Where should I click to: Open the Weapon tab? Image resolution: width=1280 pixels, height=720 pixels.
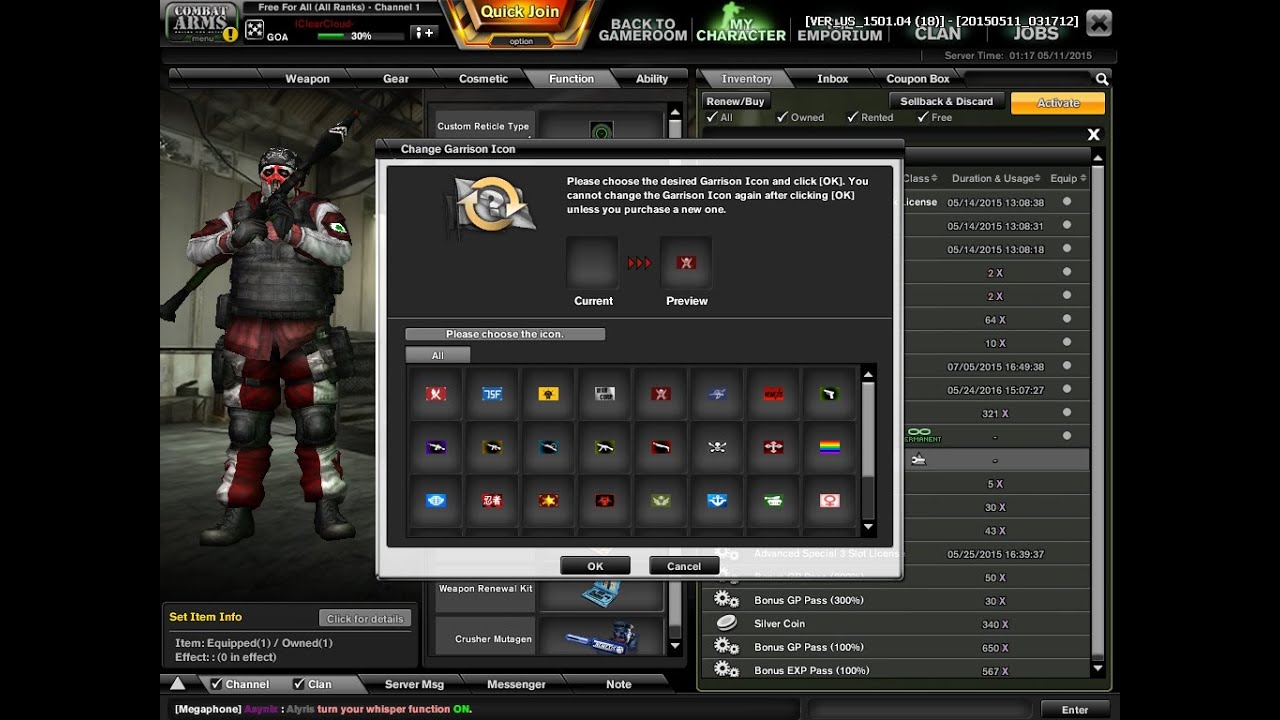(307, 79)
